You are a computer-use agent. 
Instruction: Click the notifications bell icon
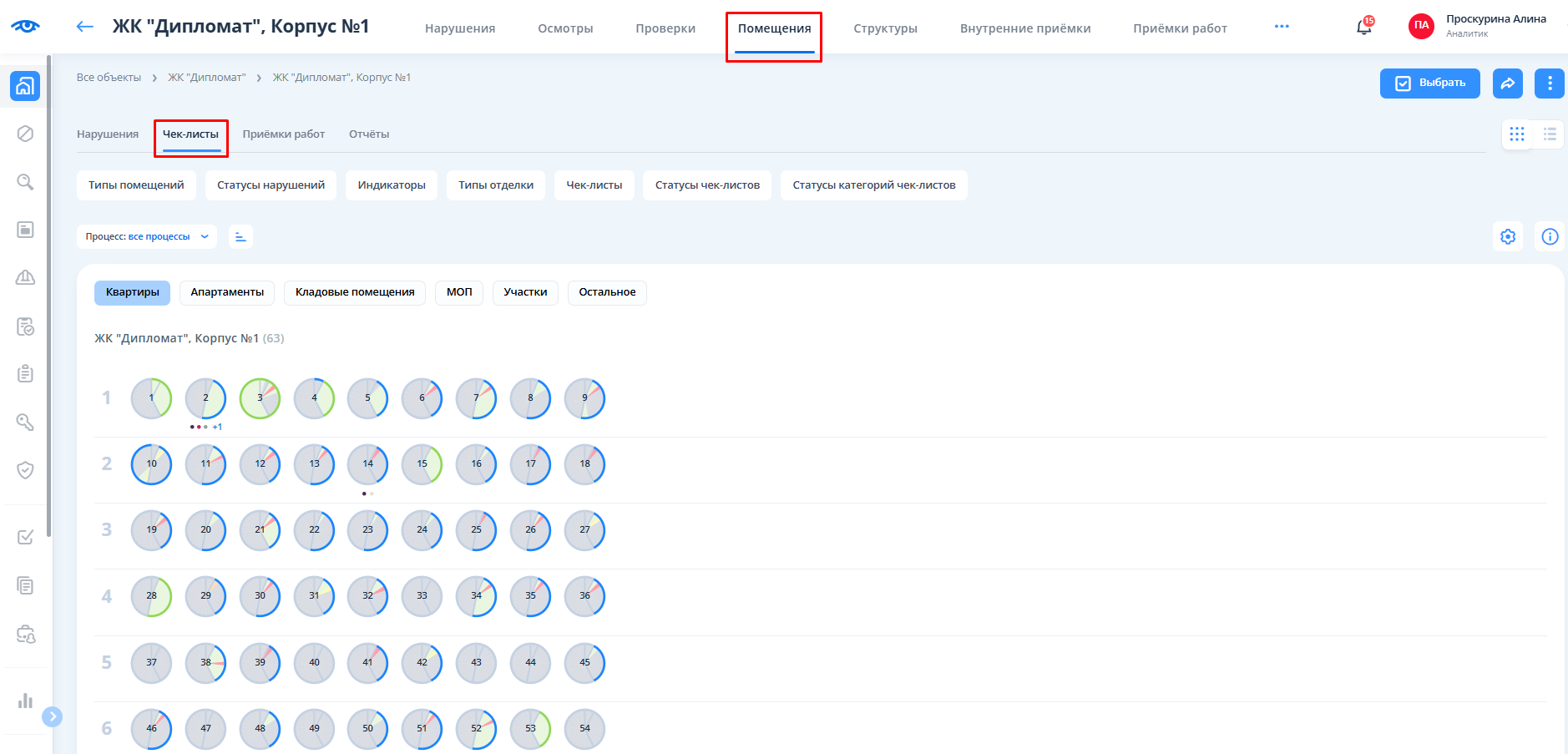[1363, 28]
